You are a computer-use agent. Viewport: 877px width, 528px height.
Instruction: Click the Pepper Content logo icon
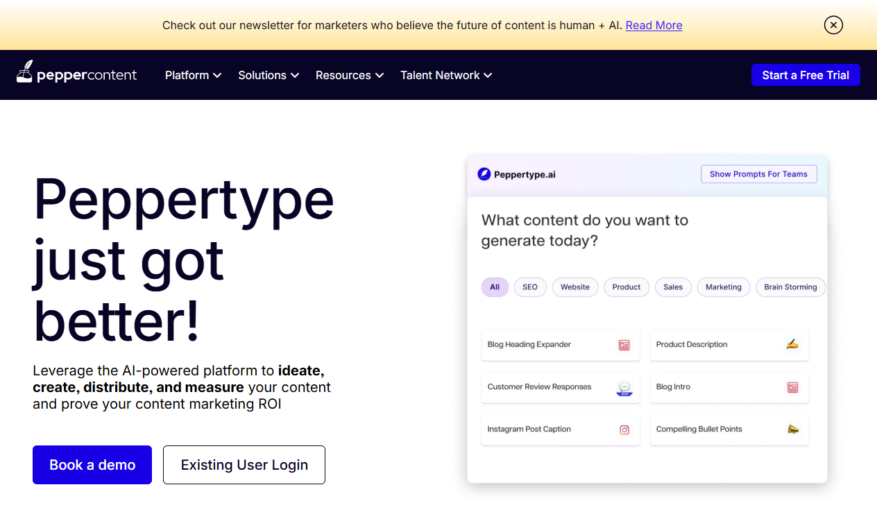(25, 72)
